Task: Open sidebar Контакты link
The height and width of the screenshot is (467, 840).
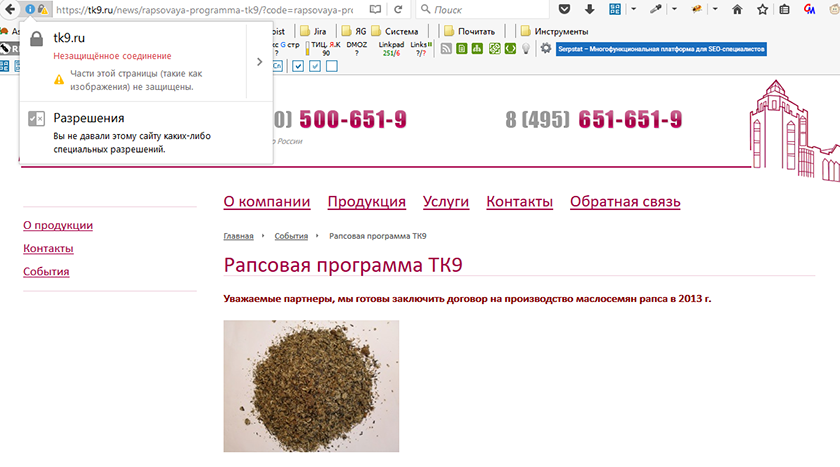Action: coord(48,248)
